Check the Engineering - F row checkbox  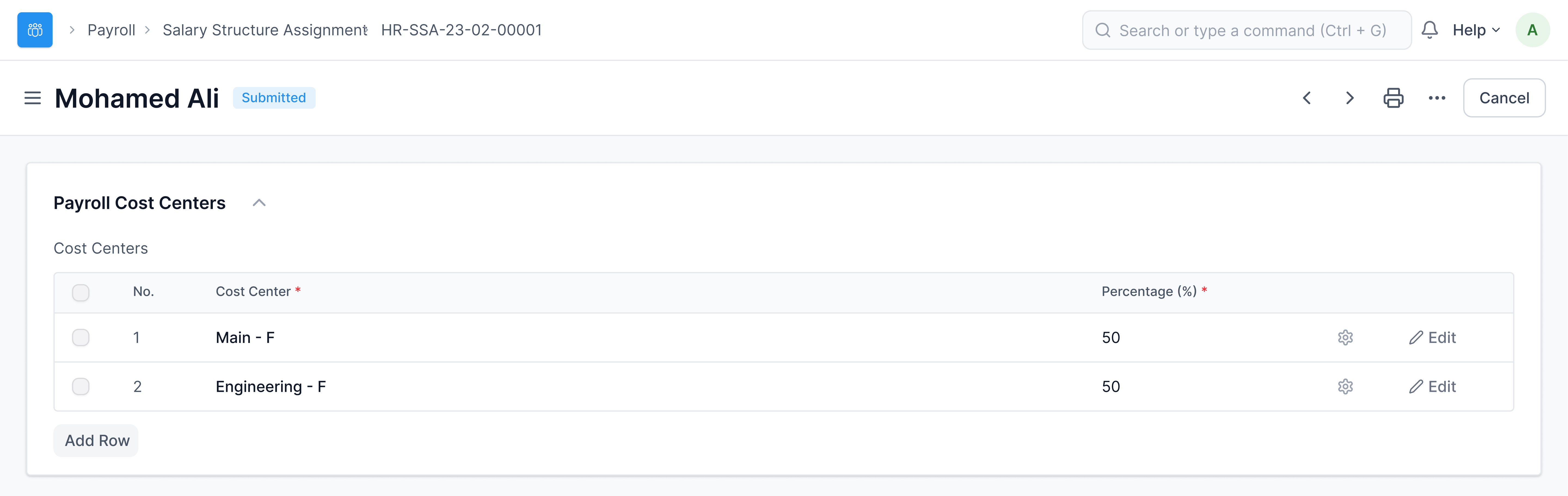click(80, 387)
